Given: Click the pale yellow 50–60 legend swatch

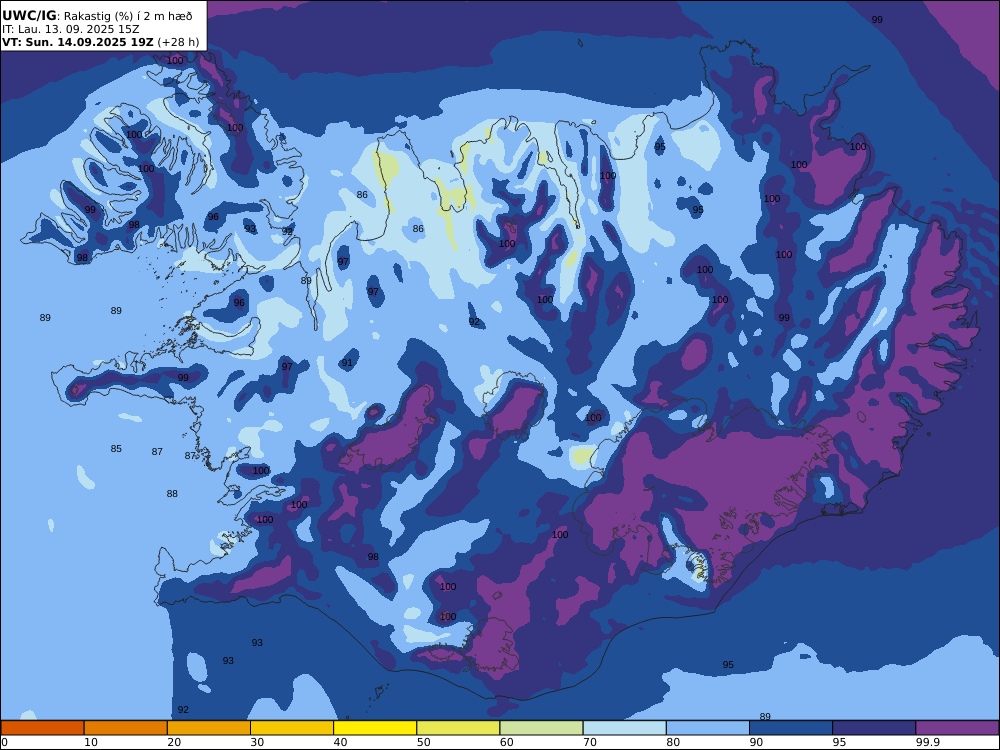Looking at the screenshot, I should point(458,728).
